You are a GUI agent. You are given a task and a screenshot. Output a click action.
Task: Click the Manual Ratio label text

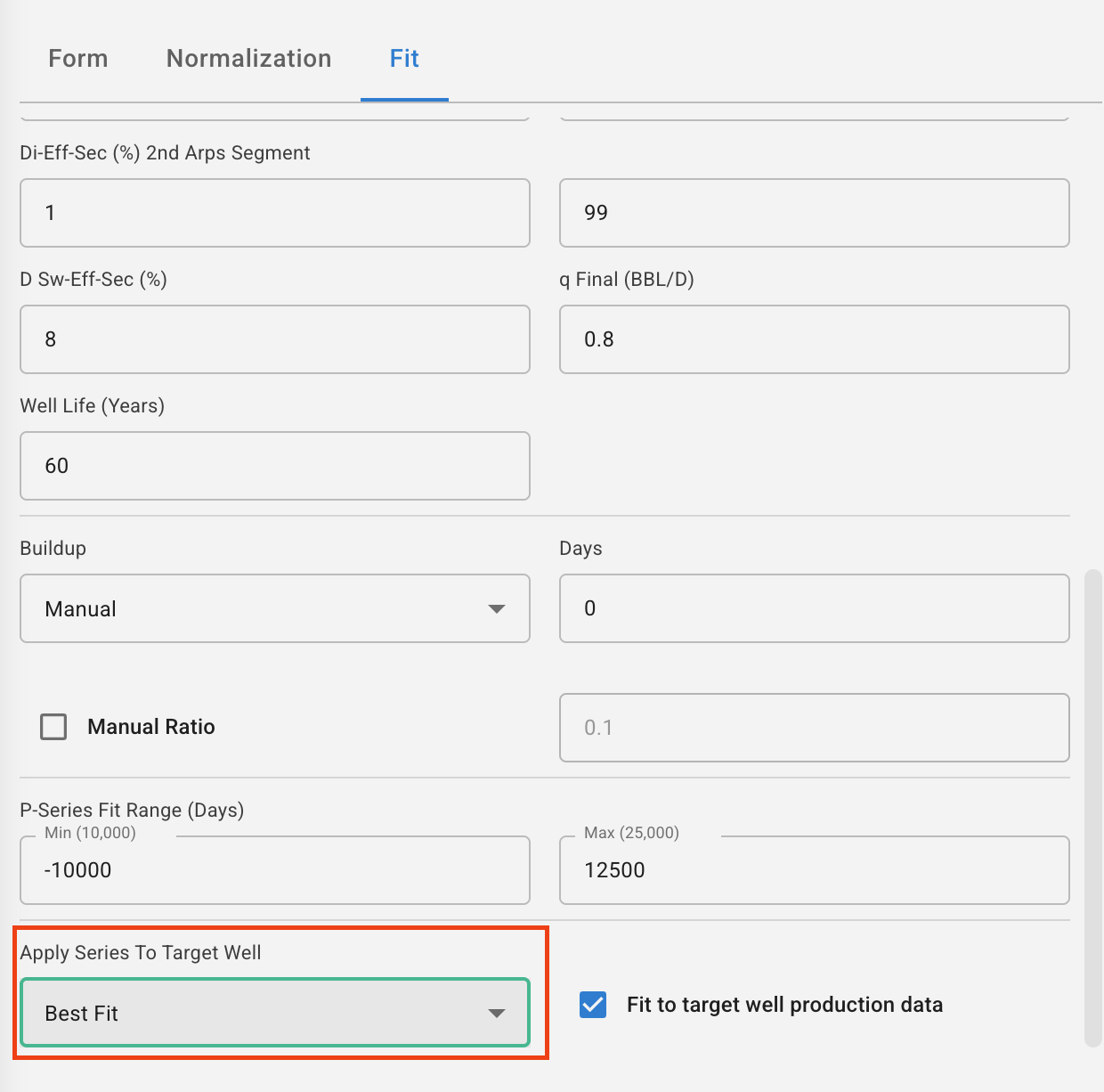(x=151, y=727)
